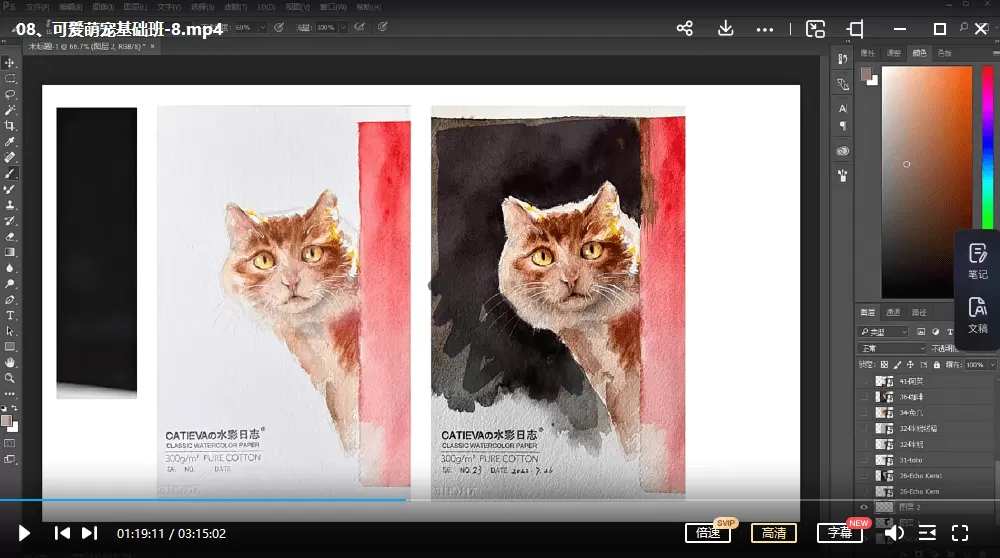This screenshot has width=1000, height=558.
Task: Hide the 图层 2 layer eye
Action: [865, 507]
